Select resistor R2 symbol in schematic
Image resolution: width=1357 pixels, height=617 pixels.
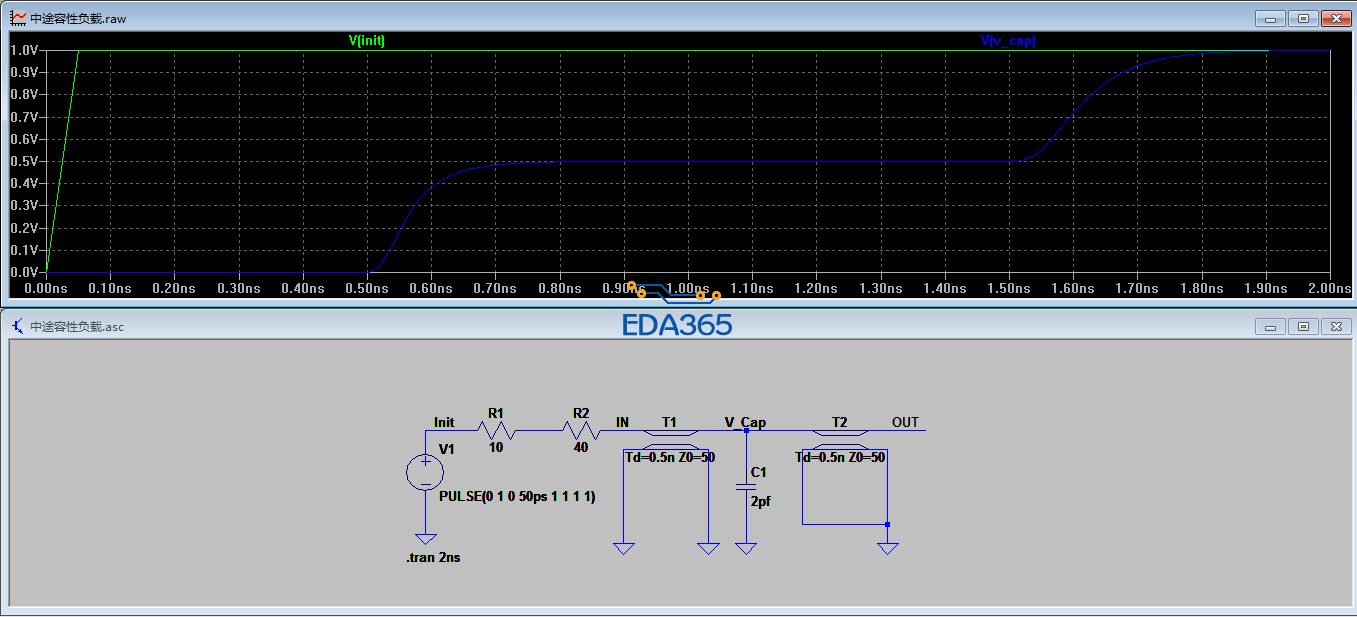581,430
